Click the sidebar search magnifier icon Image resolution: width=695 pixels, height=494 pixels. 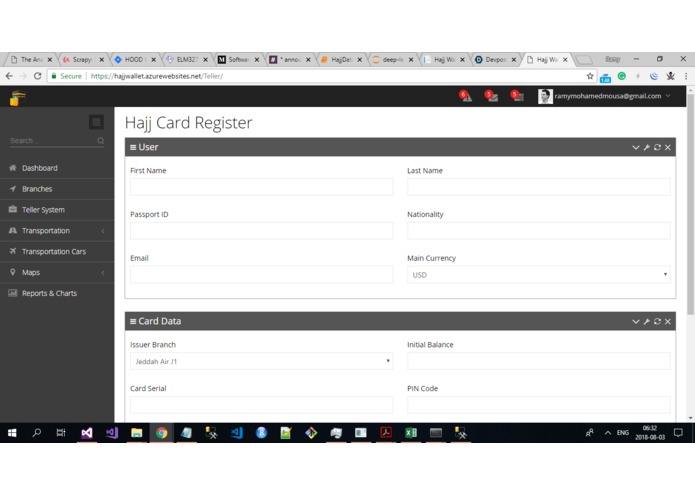101,140
